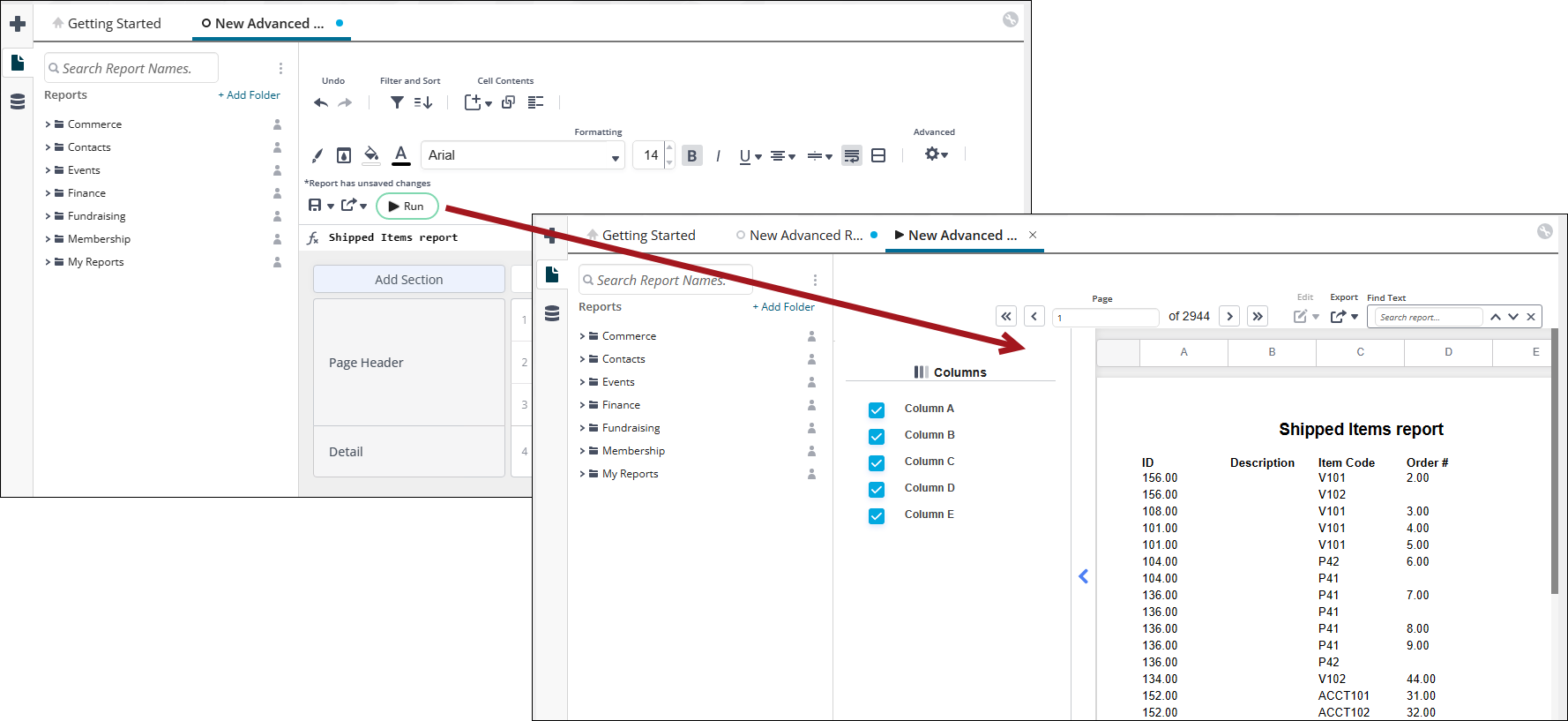1568x721 pixels.
Task: Select the Page Header section
Action: click(x=409, y=363)
